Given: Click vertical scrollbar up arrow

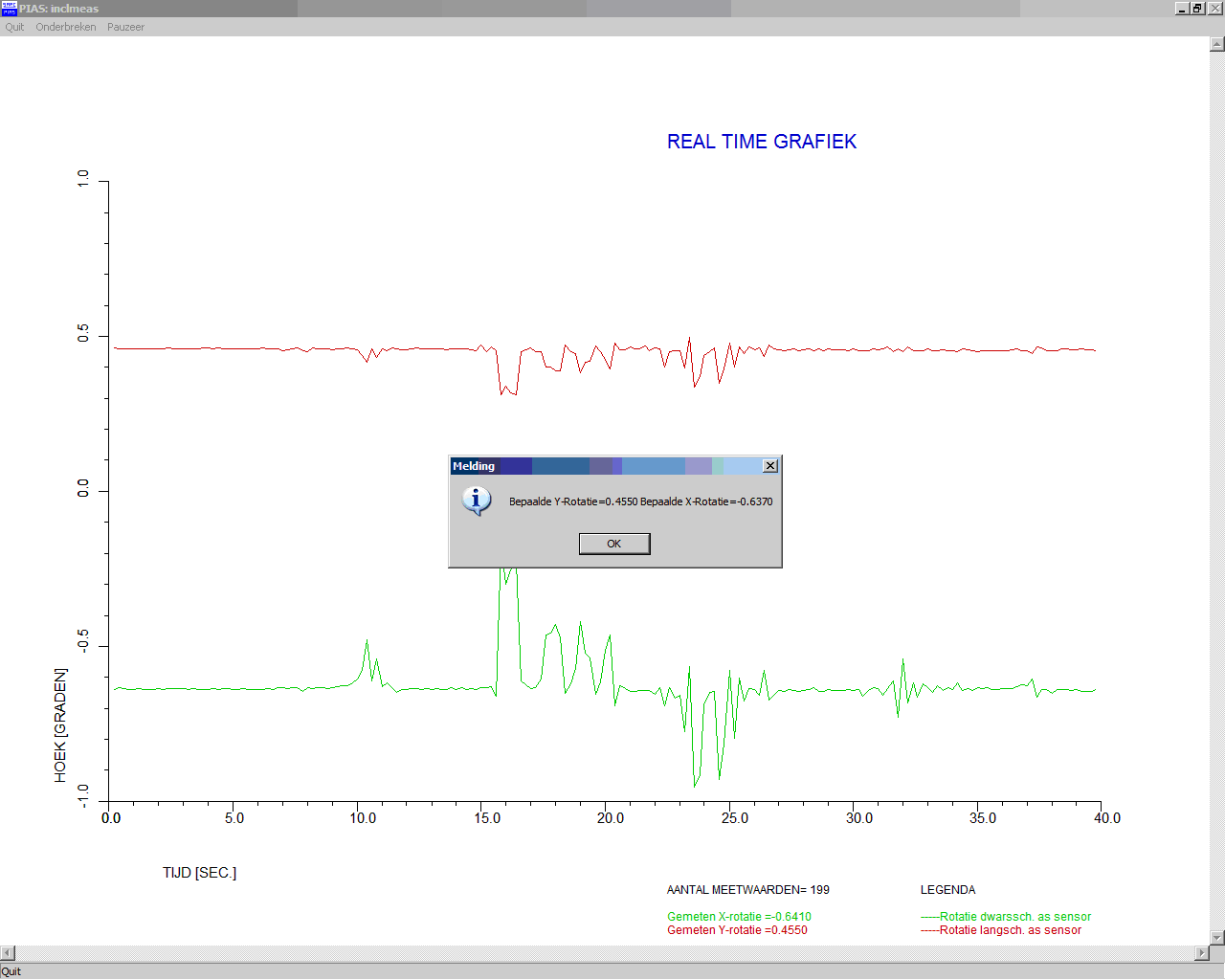Looking at the screenshot, I should 1217,44.
